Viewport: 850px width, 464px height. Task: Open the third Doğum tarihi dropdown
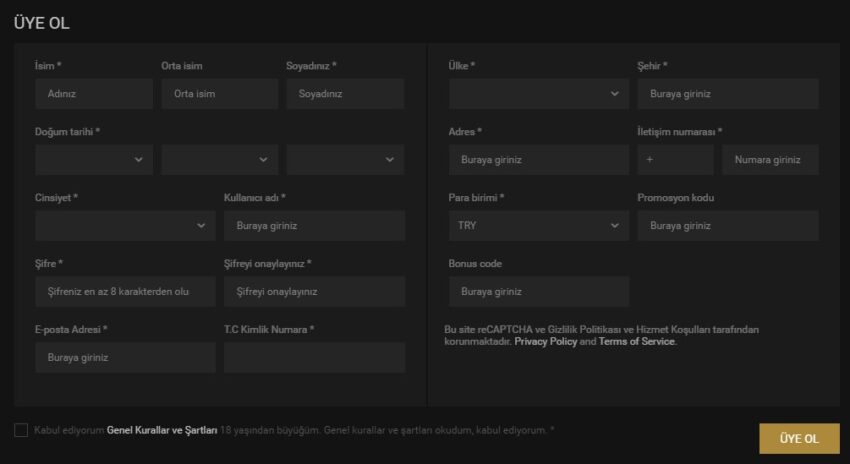tap(345, 160)
